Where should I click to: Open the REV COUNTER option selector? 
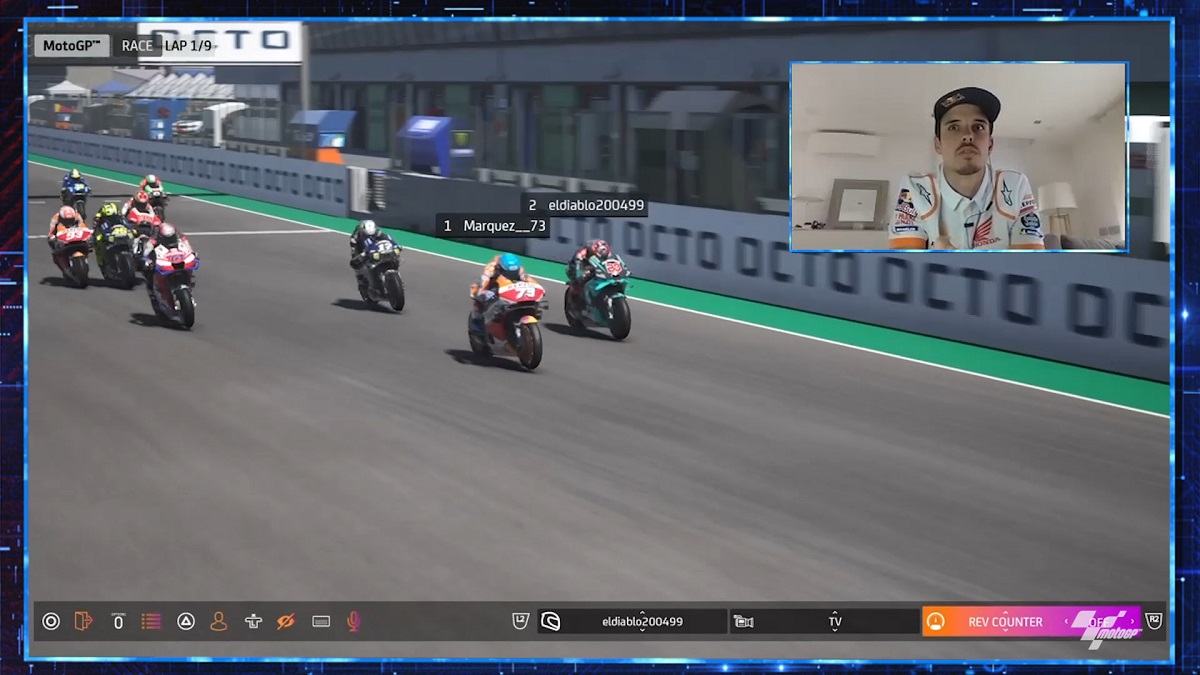1031,621
